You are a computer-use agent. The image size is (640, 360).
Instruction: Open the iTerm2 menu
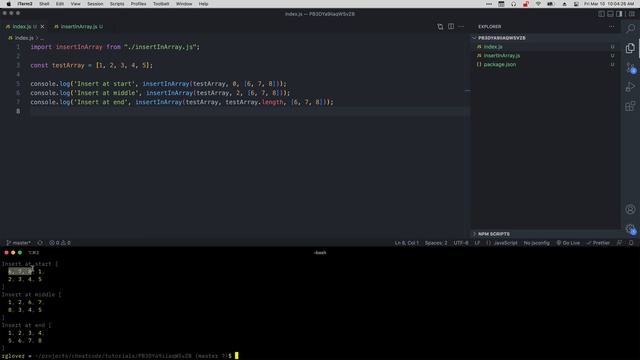click(25, 4)
